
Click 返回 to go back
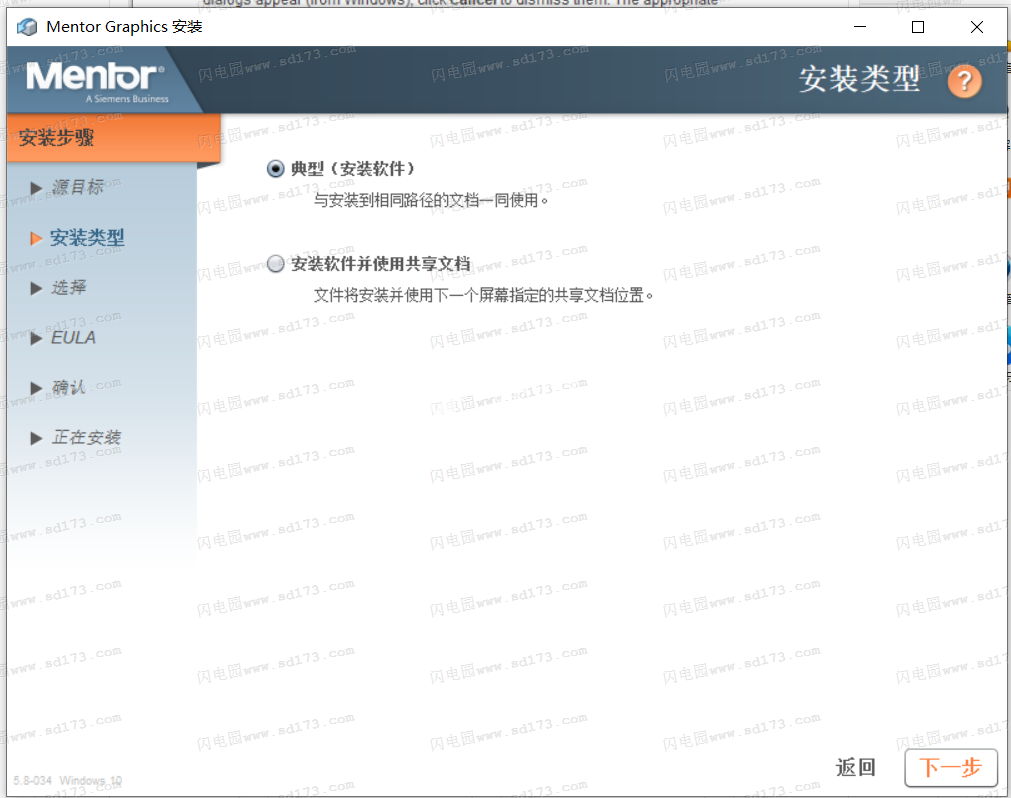tap(856, 767)
